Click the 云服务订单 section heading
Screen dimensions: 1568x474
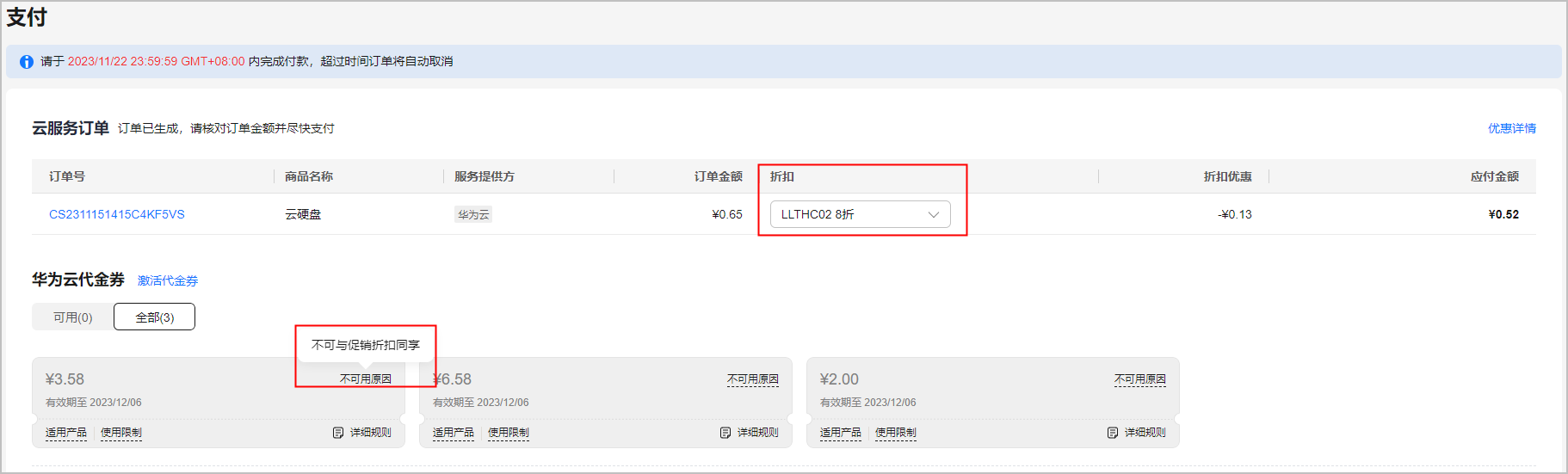71,128
